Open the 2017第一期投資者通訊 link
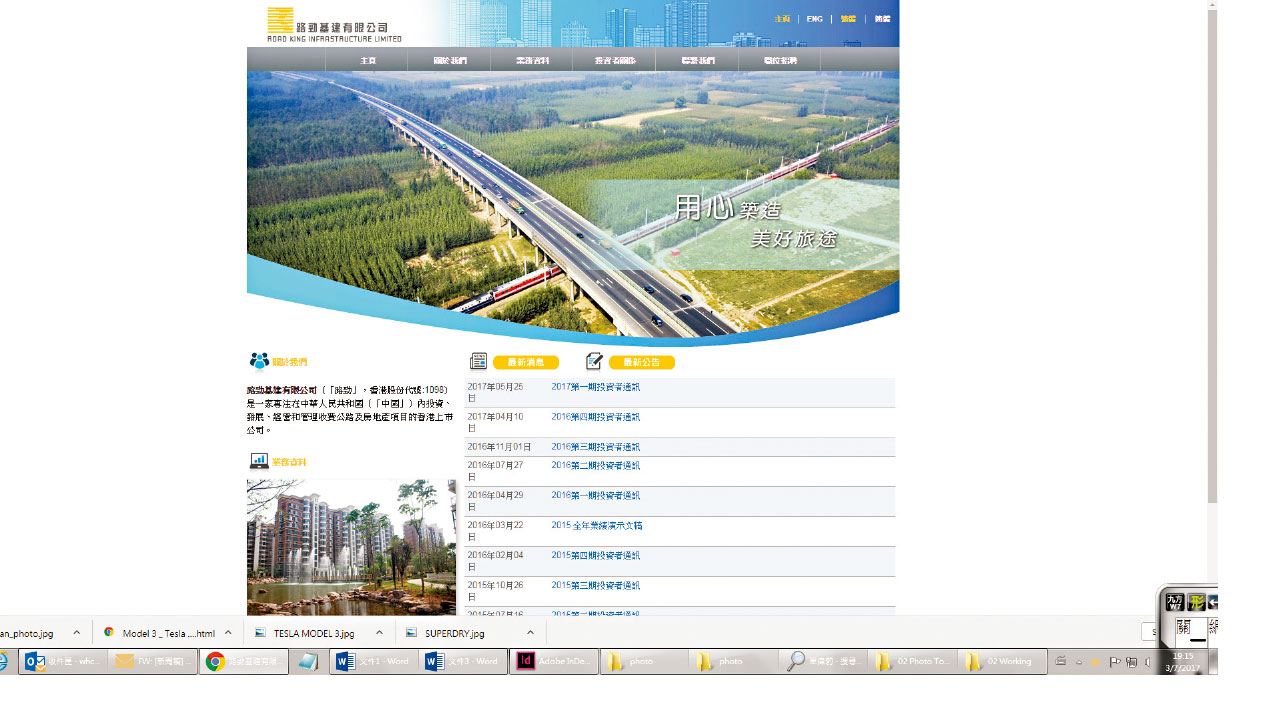1280x720 pixels. (595, 387)
